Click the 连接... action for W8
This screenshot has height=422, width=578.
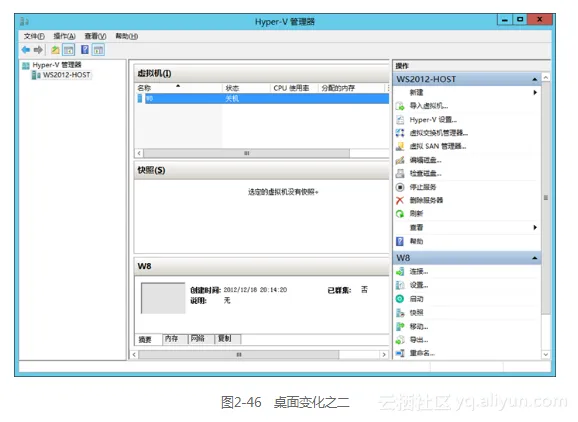(x=419, y=272)
